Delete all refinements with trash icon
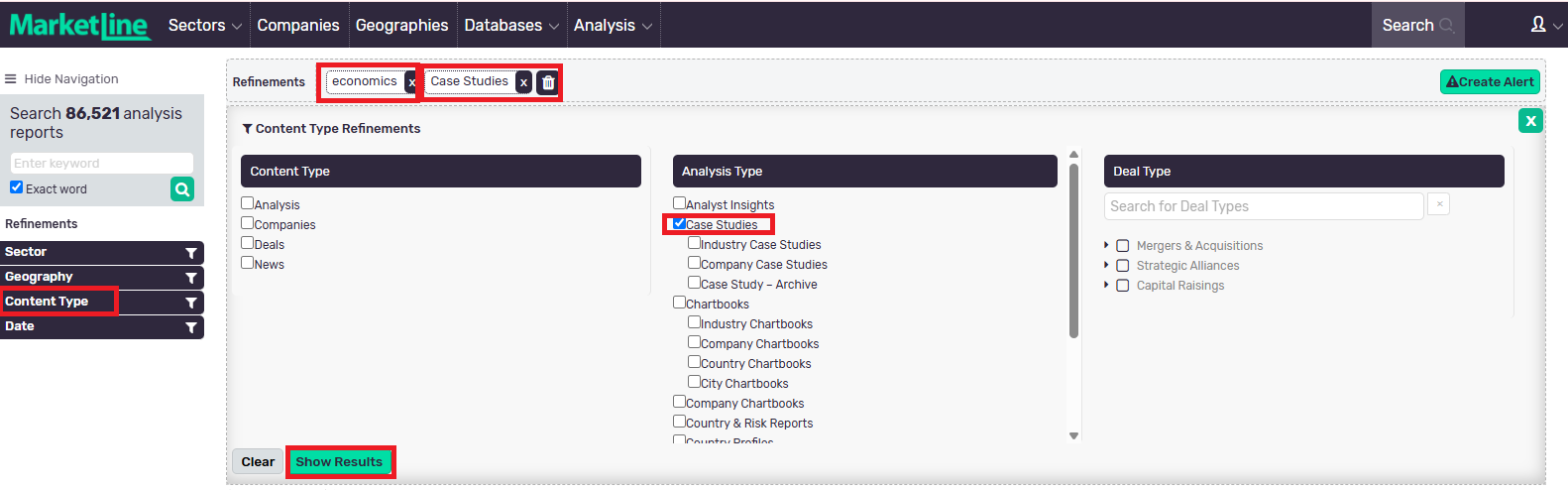The image size is (1568, 490). (x=548, y=83)
